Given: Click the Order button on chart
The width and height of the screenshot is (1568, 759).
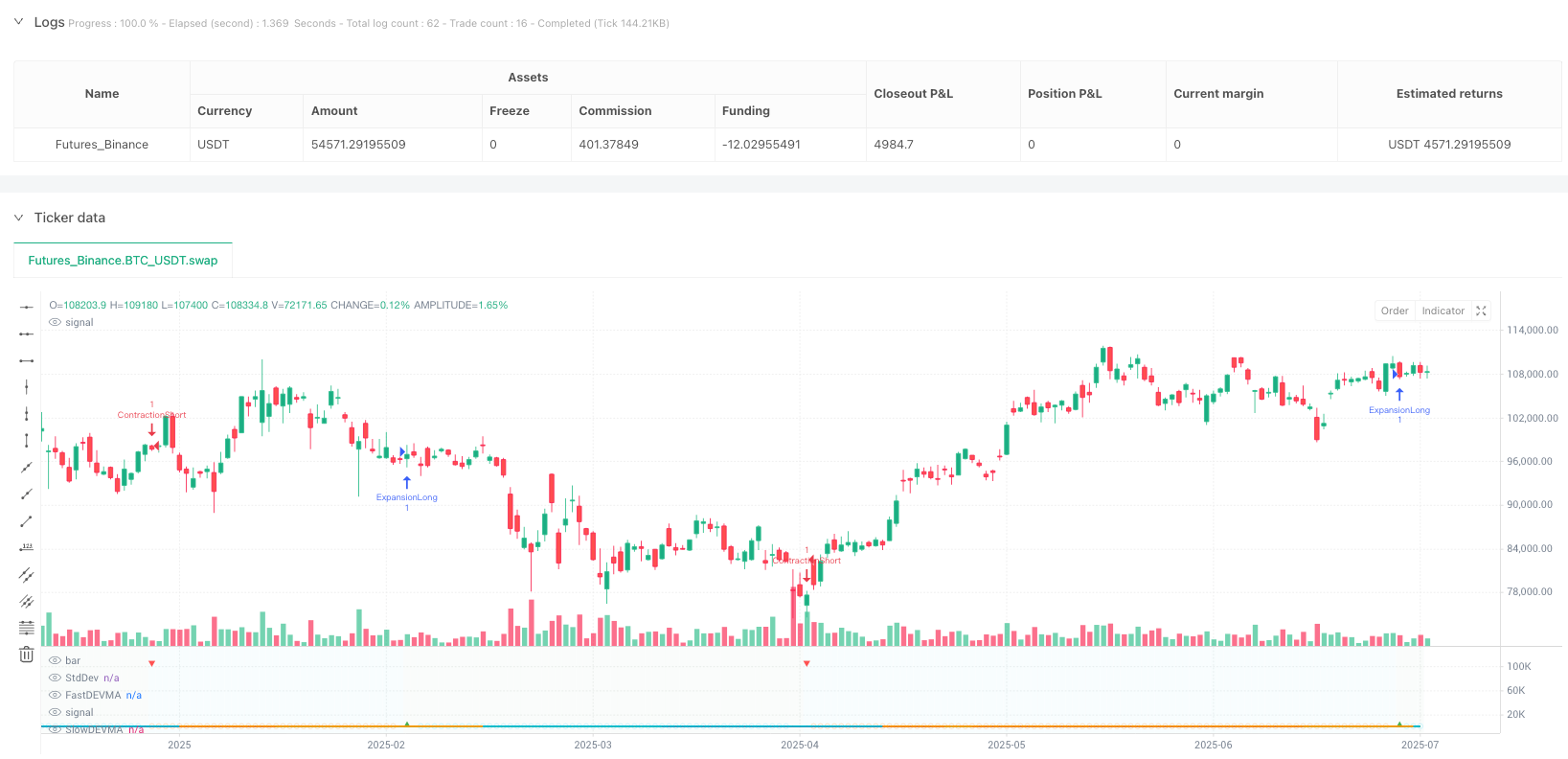Looking at the screenshot, I should (x=1395, y=310).
